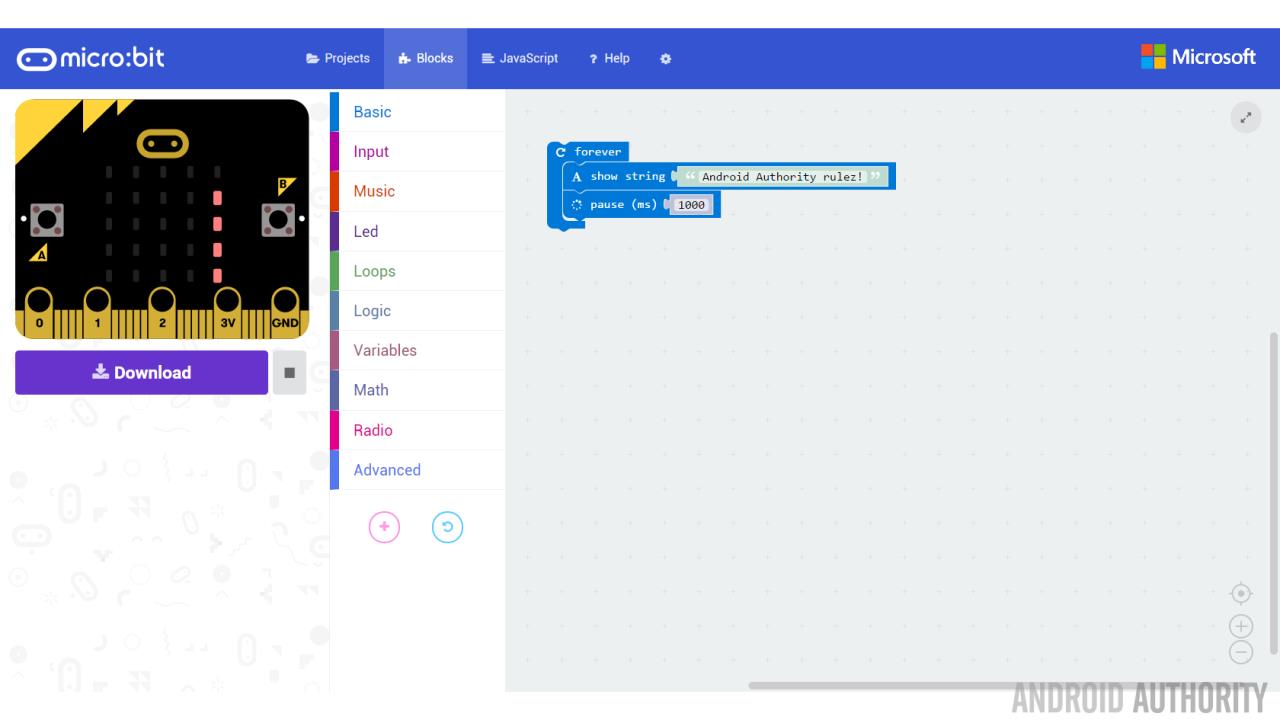Edit the 1000 pause value field
Image resolution: width=1280 pixels, height=720 pixels.
click(691, 205)
